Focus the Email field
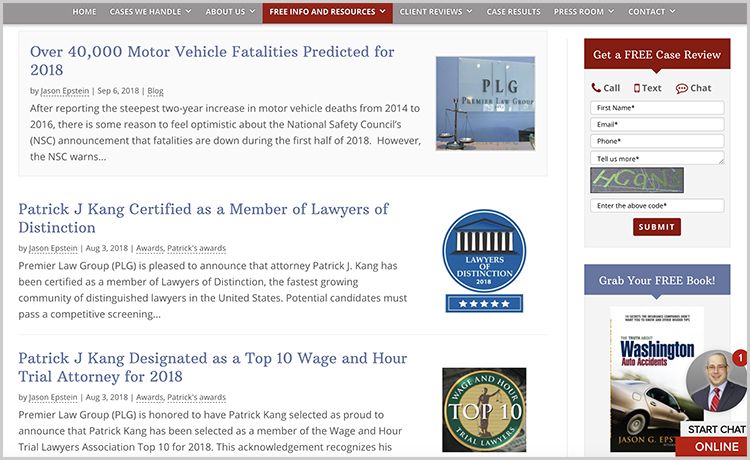 pos(657,124)
